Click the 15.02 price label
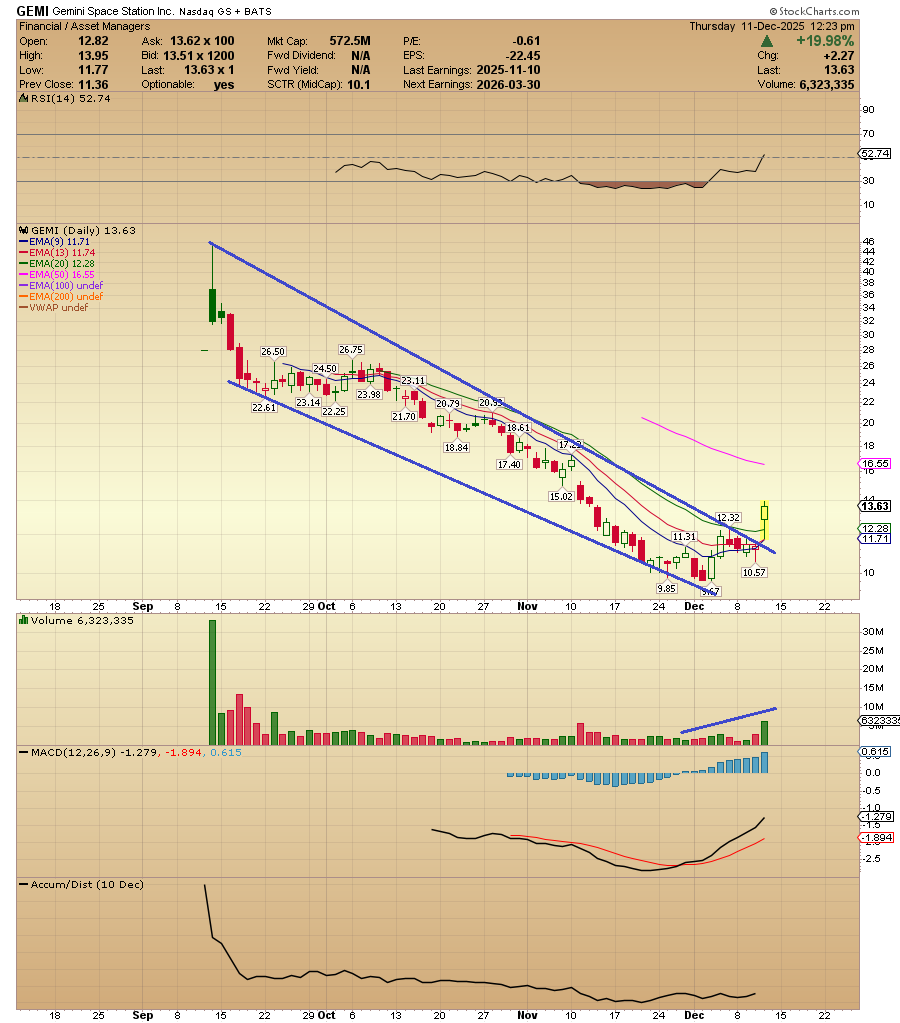The width and height of the screenshot is (900, 1023). (x=561, y=496)
